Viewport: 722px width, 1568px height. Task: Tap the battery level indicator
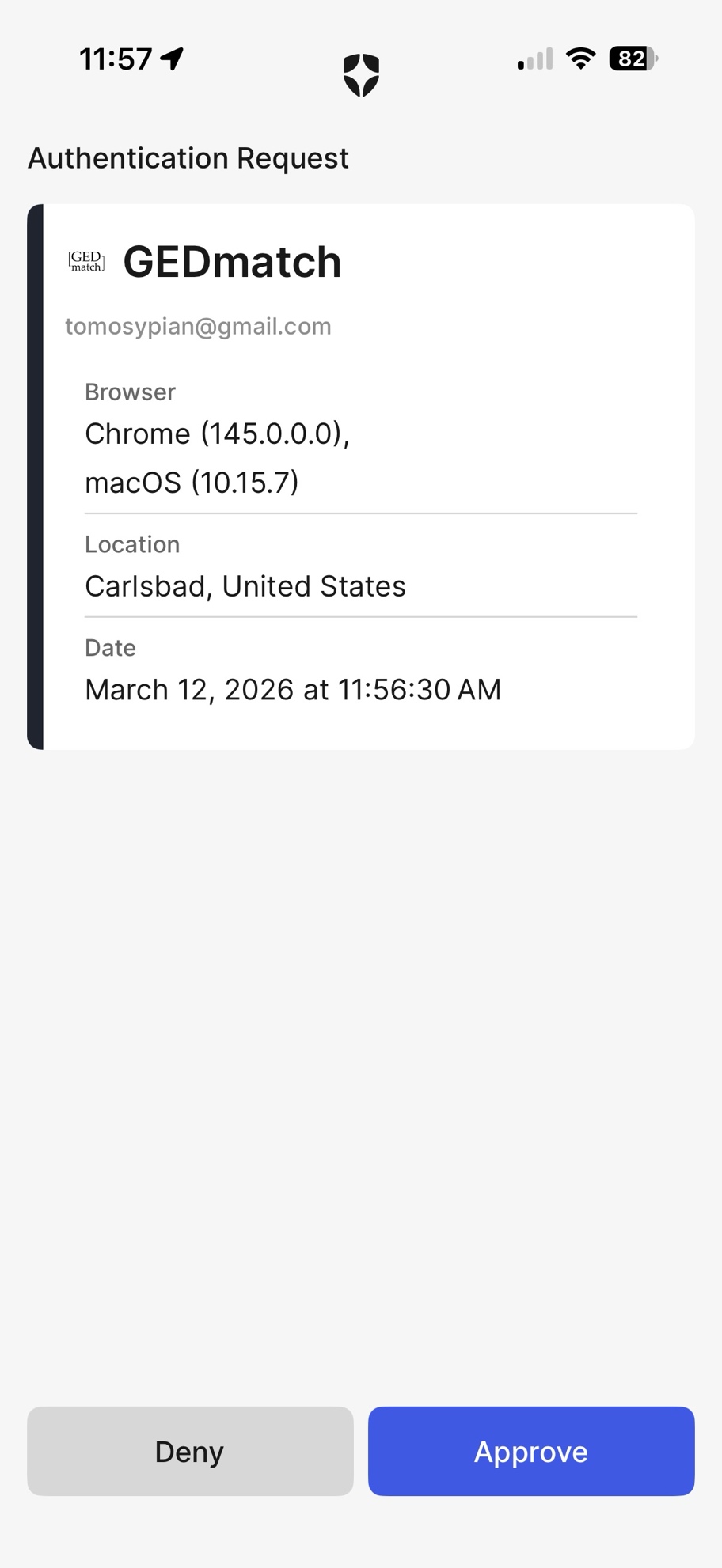click(x=633, y=59)
